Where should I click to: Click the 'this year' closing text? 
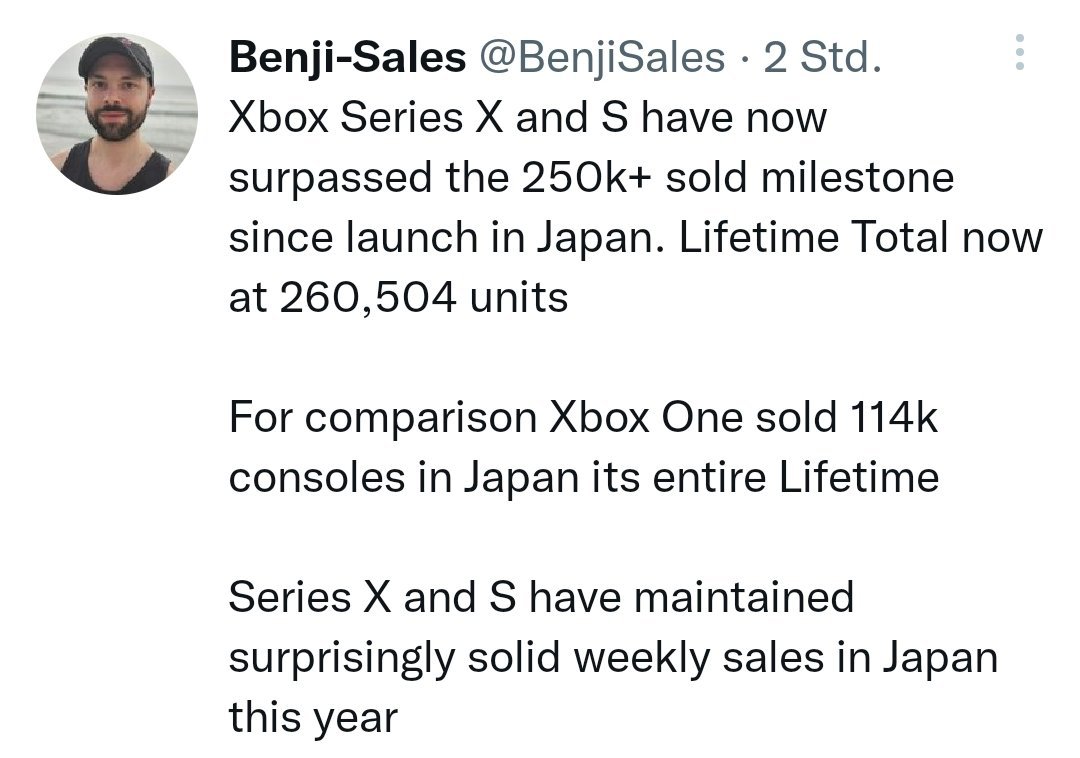tap(313, 717)
